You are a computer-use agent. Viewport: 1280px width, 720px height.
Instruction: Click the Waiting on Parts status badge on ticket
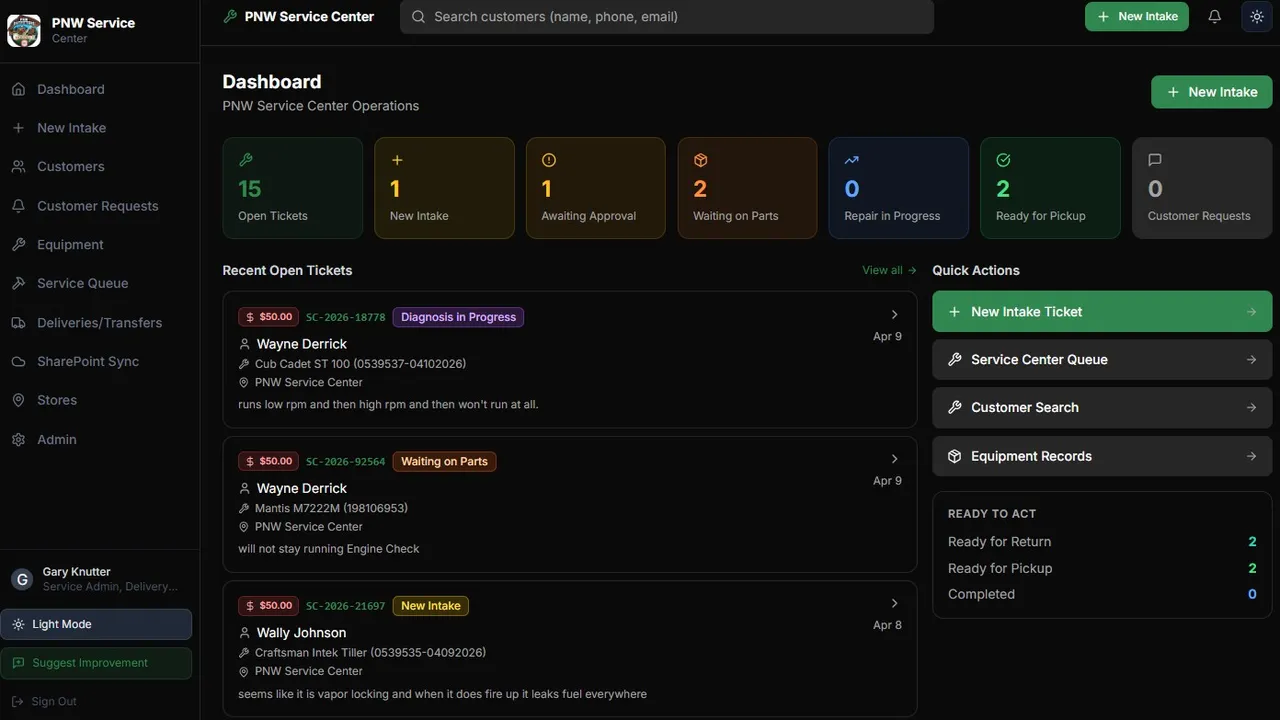[444, 461]
